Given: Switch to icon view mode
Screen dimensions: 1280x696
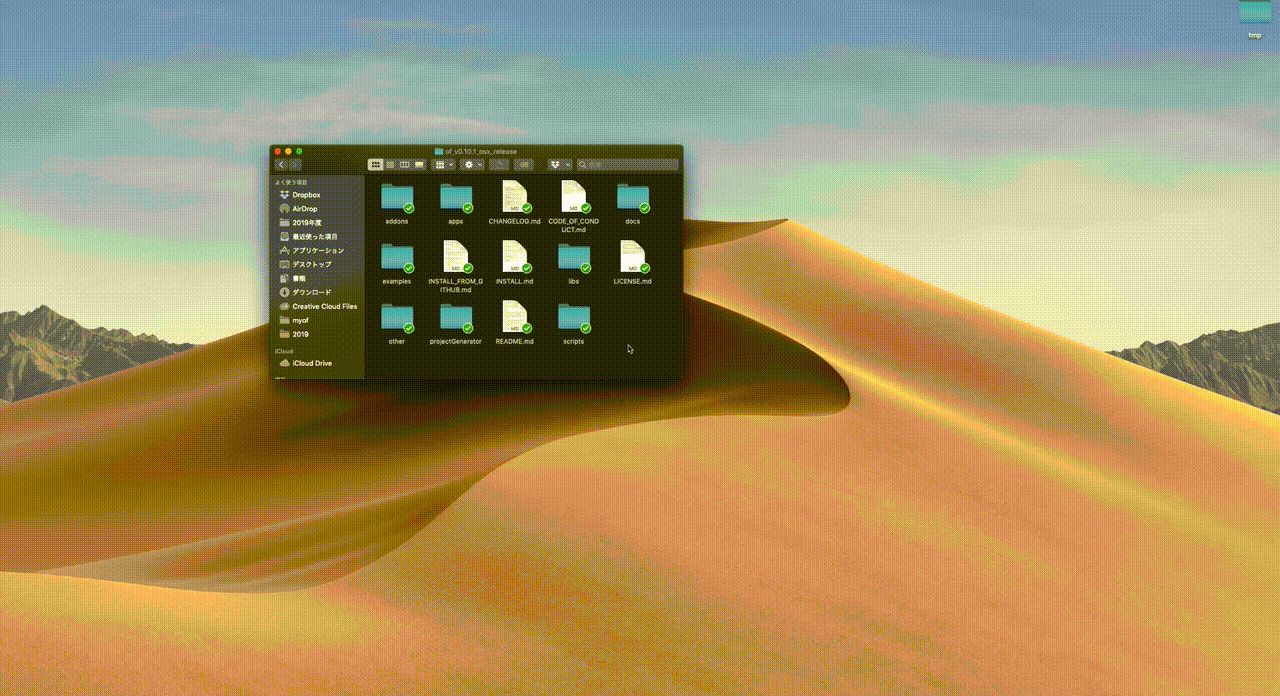Looking at the screenshot, I should click(376, 164).
